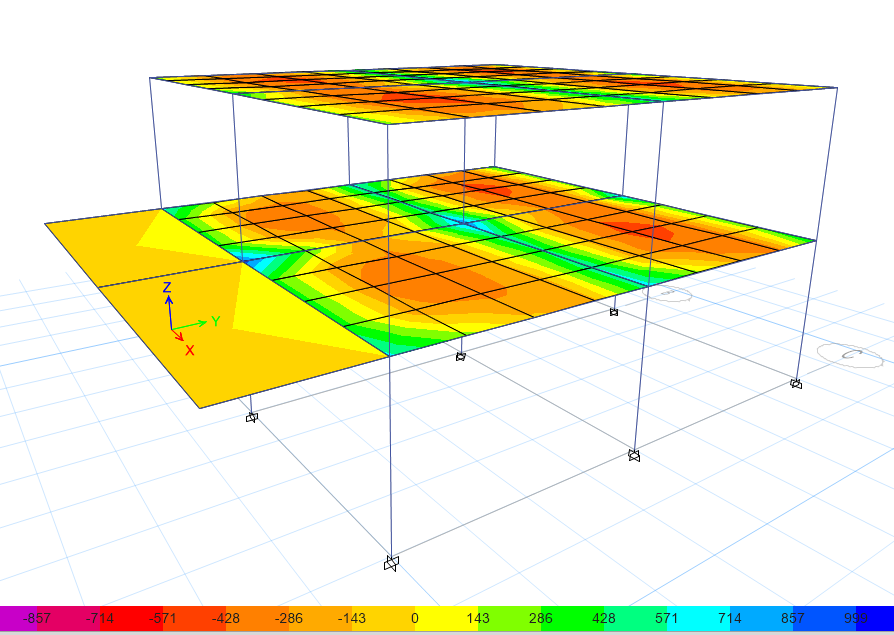
Task: Click the positive 571 legend value
Action: tap(667, 618)
